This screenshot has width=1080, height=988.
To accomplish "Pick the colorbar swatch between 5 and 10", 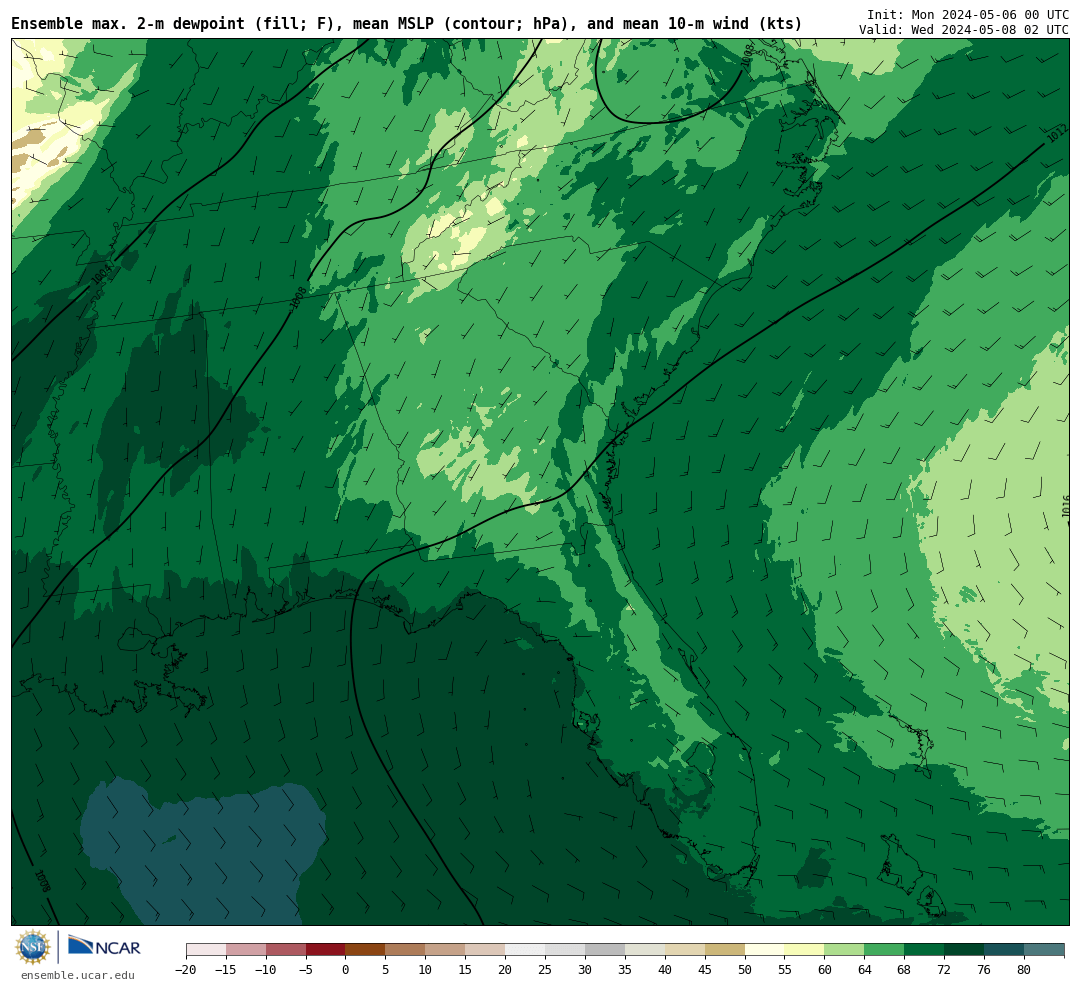I will (405, 950).
